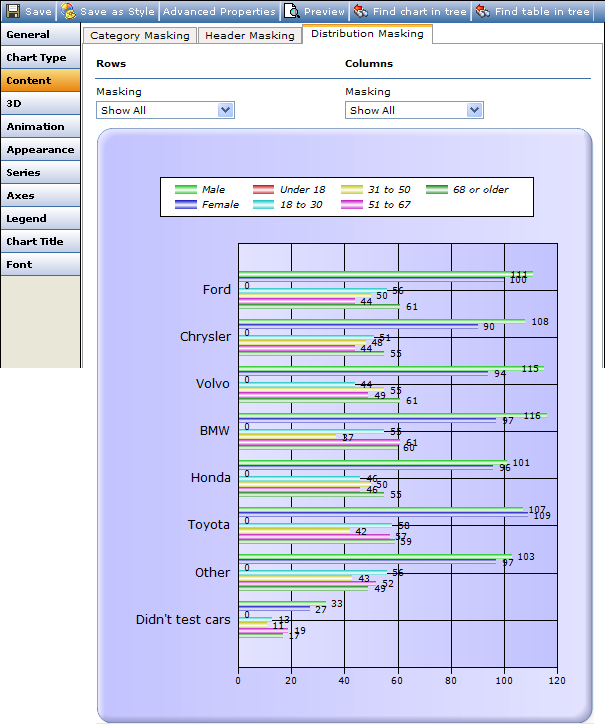The image size is (605, 725).
Task: Click Save as Style label
Action: [117, 11]
